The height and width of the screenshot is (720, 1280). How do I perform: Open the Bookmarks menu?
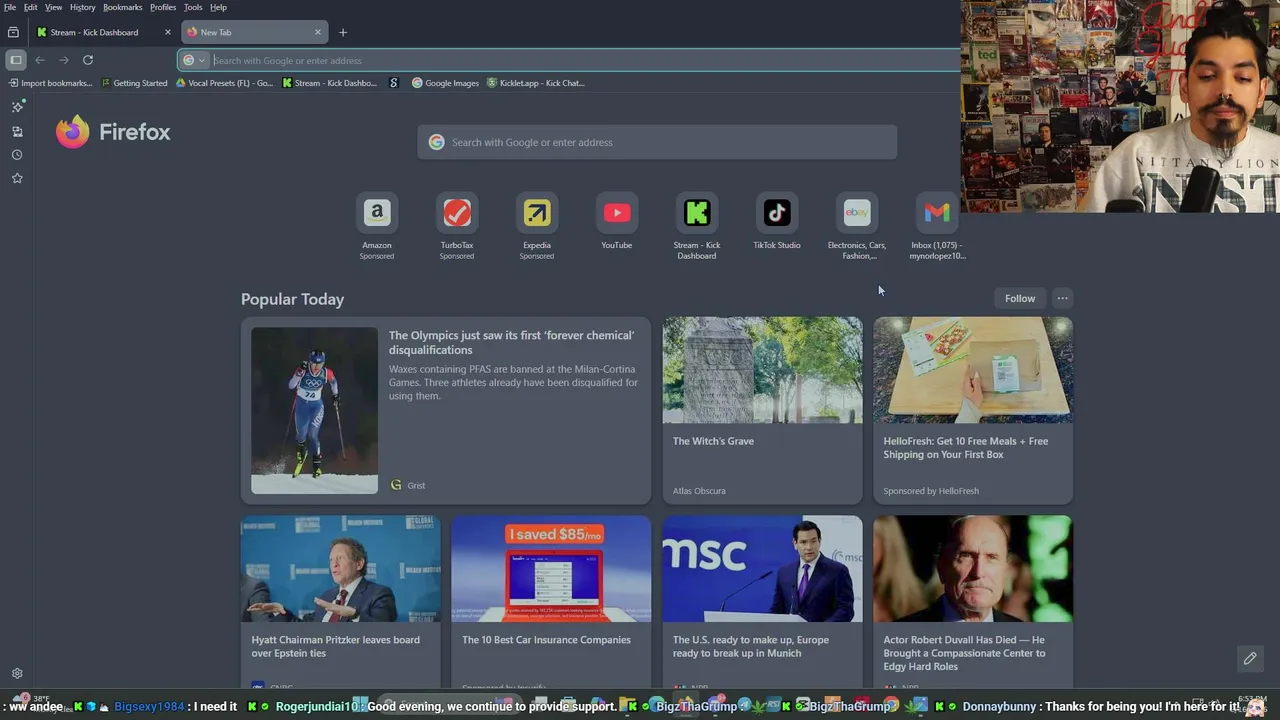click(x=123, y=7)
